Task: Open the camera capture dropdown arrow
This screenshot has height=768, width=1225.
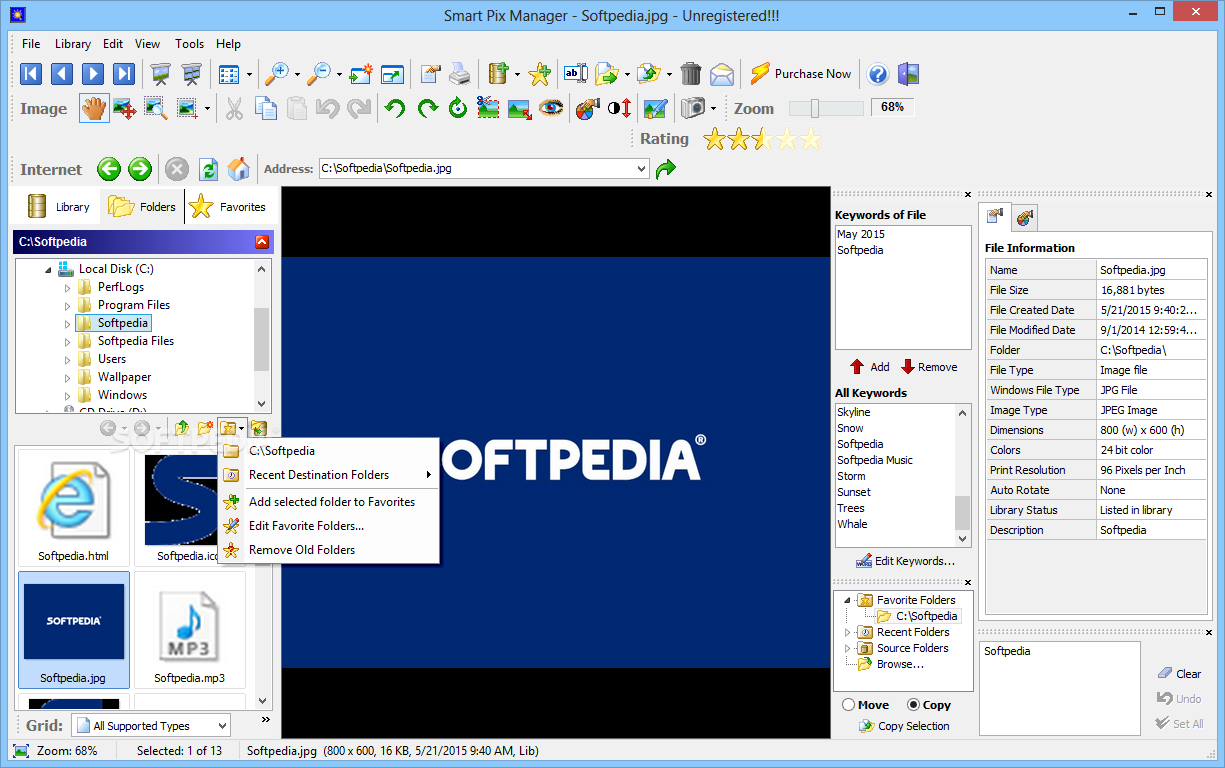Action: pyautogui.click(x=713, y=108)
